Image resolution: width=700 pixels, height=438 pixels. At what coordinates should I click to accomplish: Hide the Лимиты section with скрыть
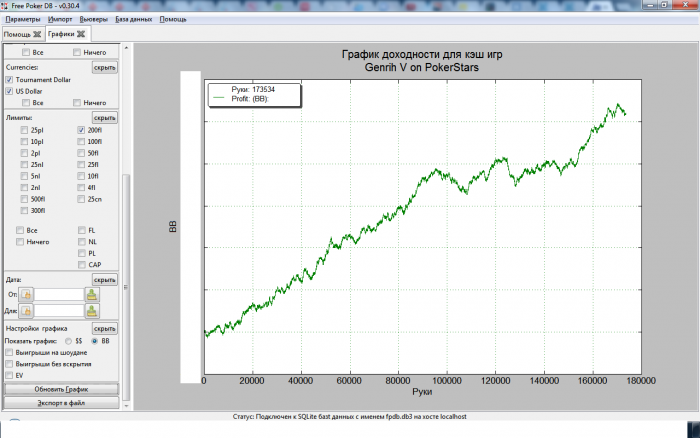click(105, 118)
